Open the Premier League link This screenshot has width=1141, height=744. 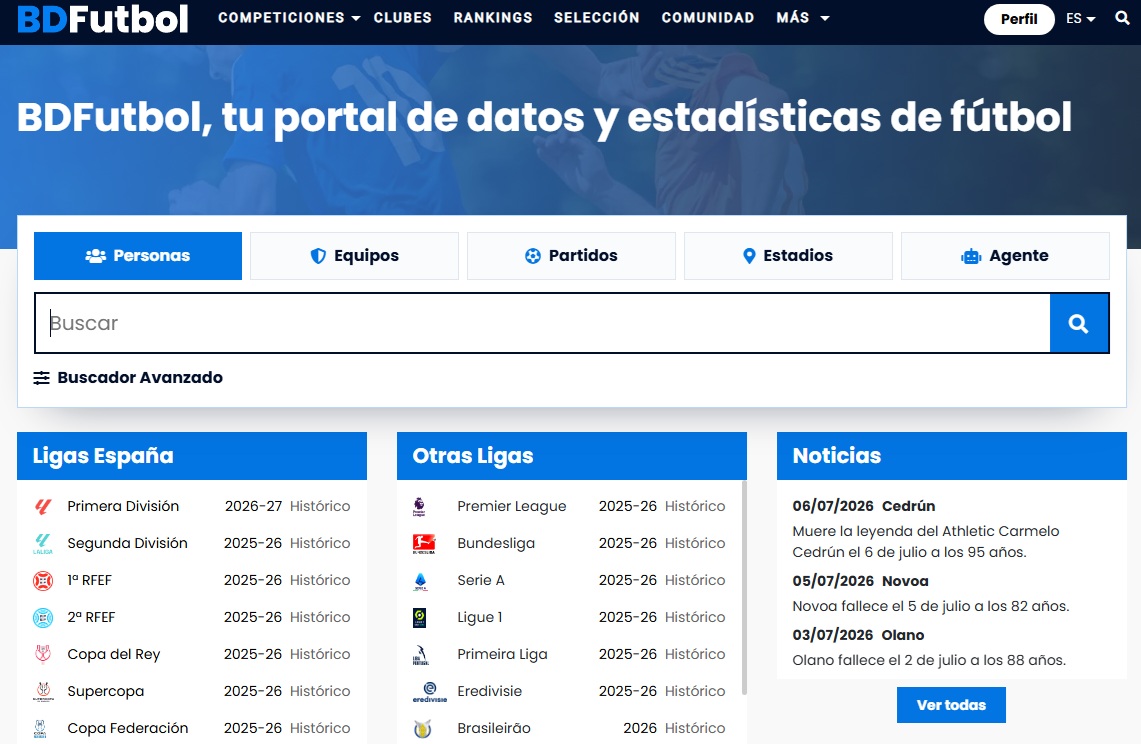coord(512,507)
